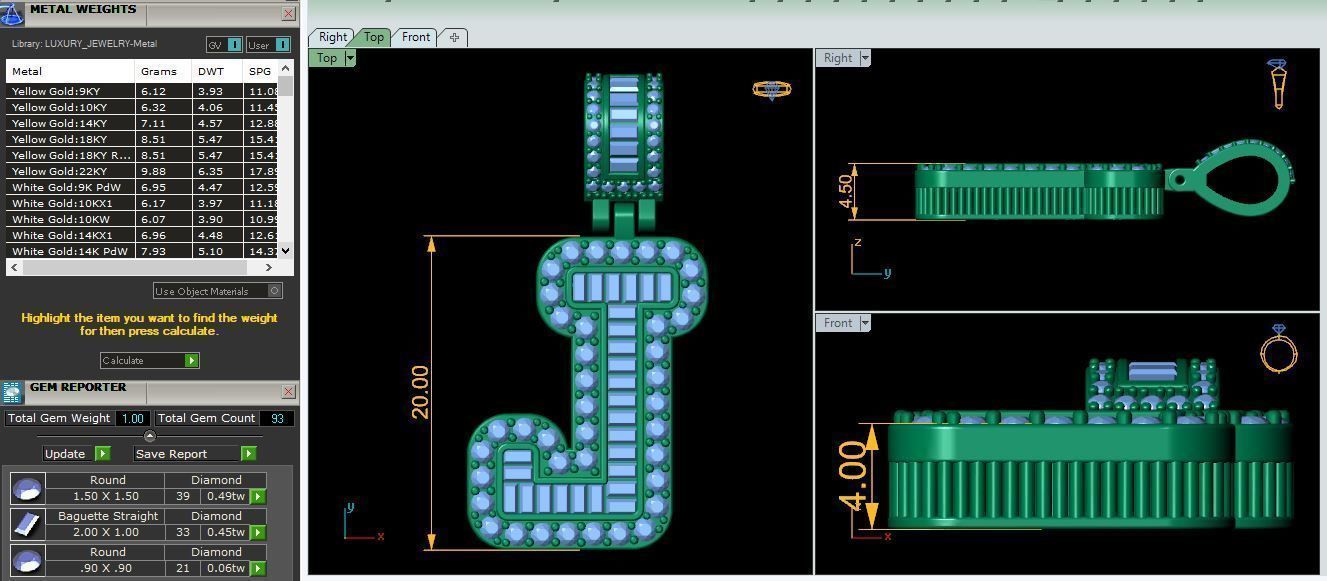Viewport: 1327px width, 581px height.
Task: Switch to the Right viewport tab
Action: click(x=333, y=37)
